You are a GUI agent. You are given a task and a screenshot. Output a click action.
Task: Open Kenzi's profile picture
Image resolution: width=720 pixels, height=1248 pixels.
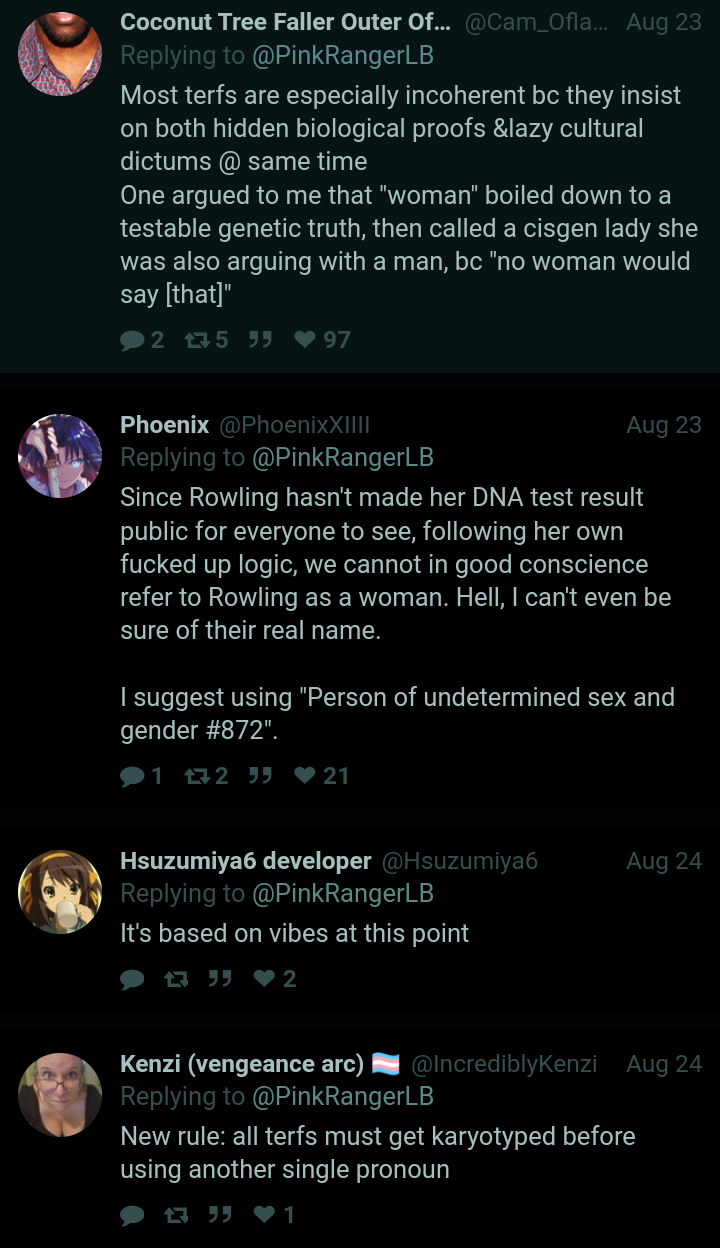(x=60, y=1095)
